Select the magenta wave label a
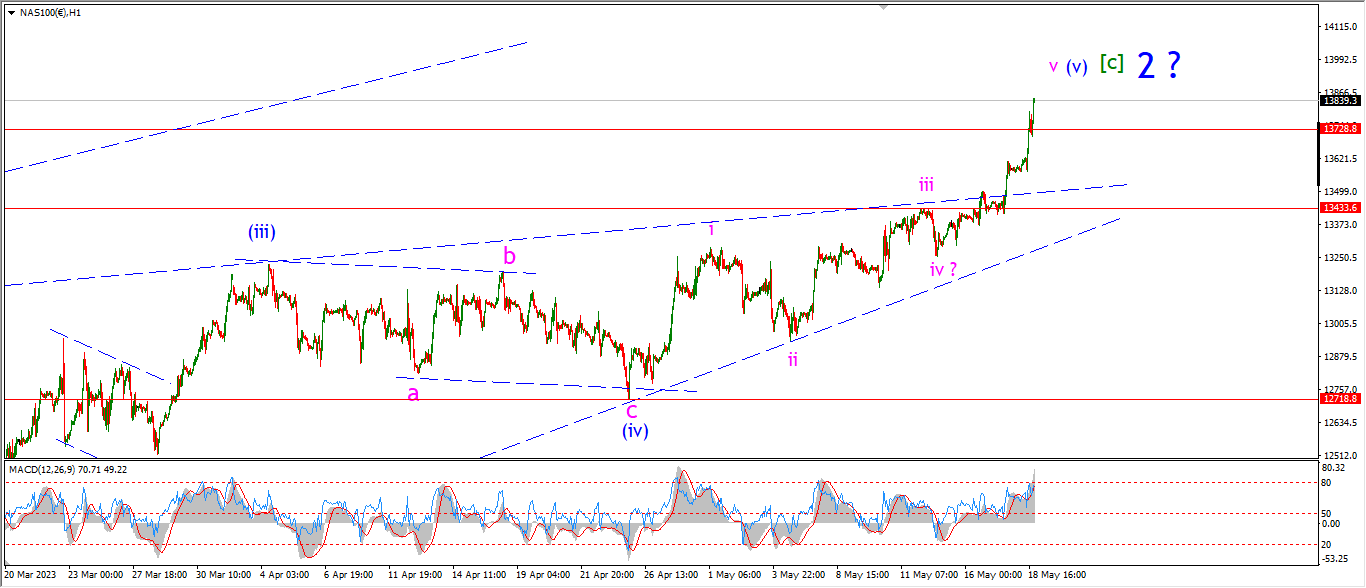The image size is (1366, 588). (x=412, y=394)
